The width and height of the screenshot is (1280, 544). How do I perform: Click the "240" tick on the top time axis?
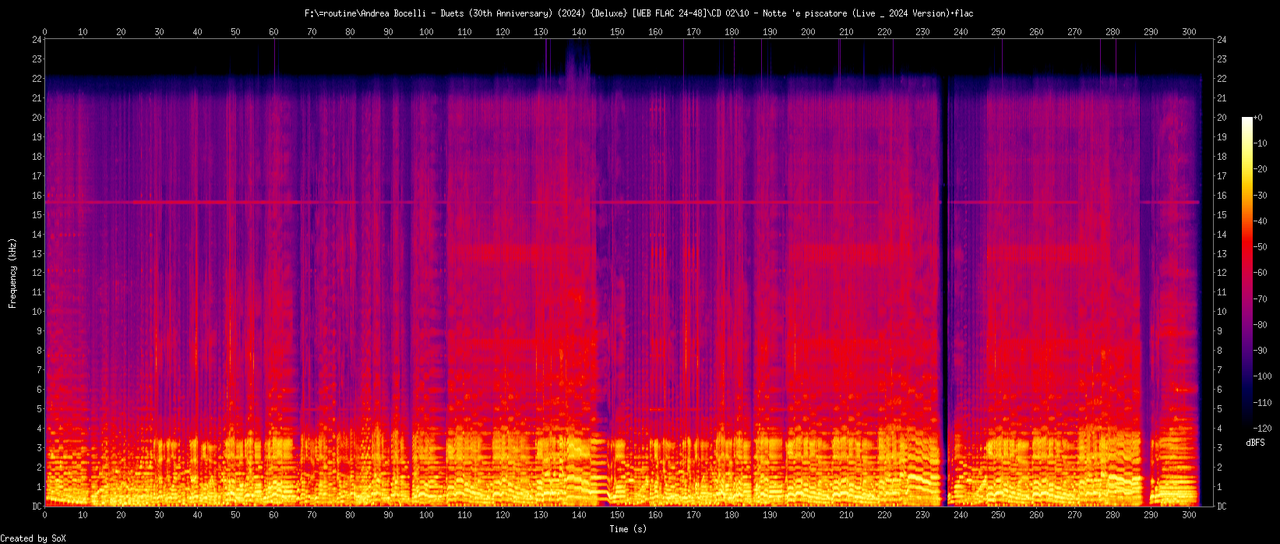(960, 32)
